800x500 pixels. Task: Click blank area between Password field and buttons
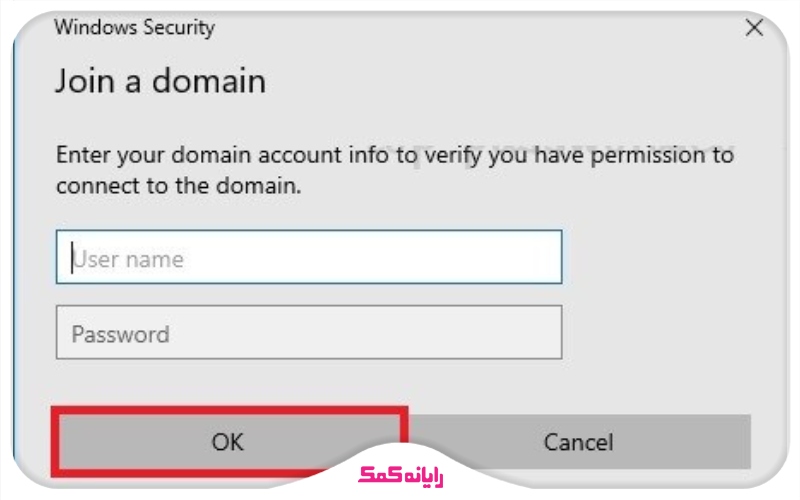tap(400, 385)
